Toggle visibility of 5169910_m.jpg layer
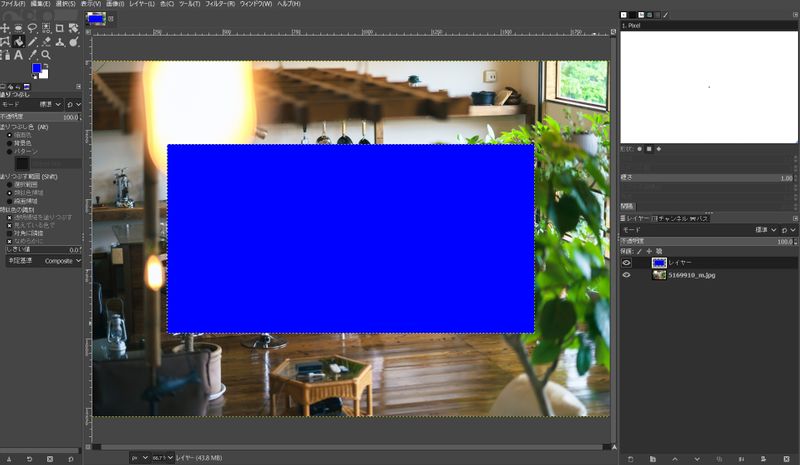This screenshot has width=800, height=465. point(626,275)
